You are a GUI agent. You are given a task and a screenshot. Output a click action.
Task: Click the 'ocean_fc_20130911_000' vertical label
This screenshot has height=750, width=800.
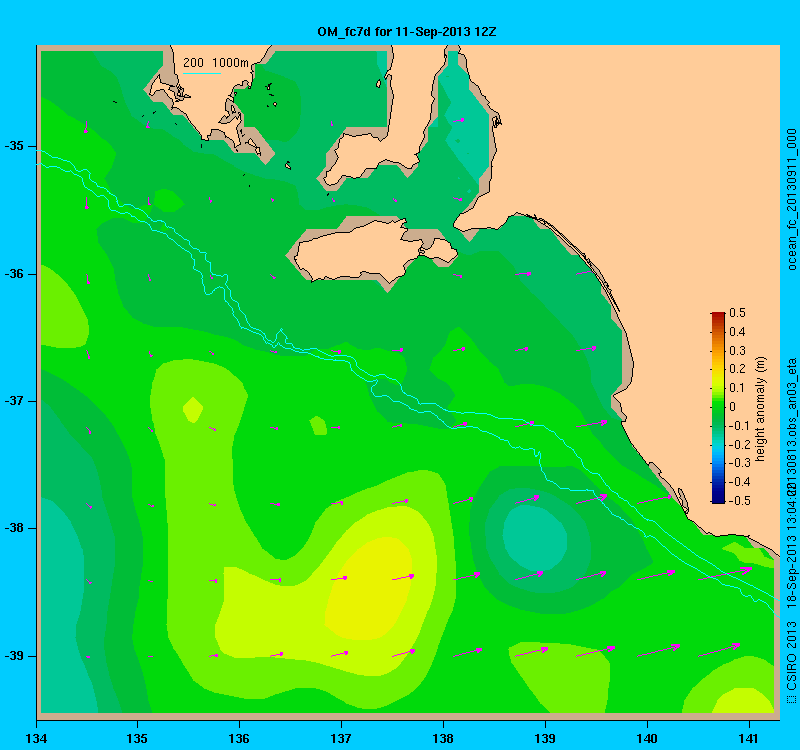[x=791, y=199]
